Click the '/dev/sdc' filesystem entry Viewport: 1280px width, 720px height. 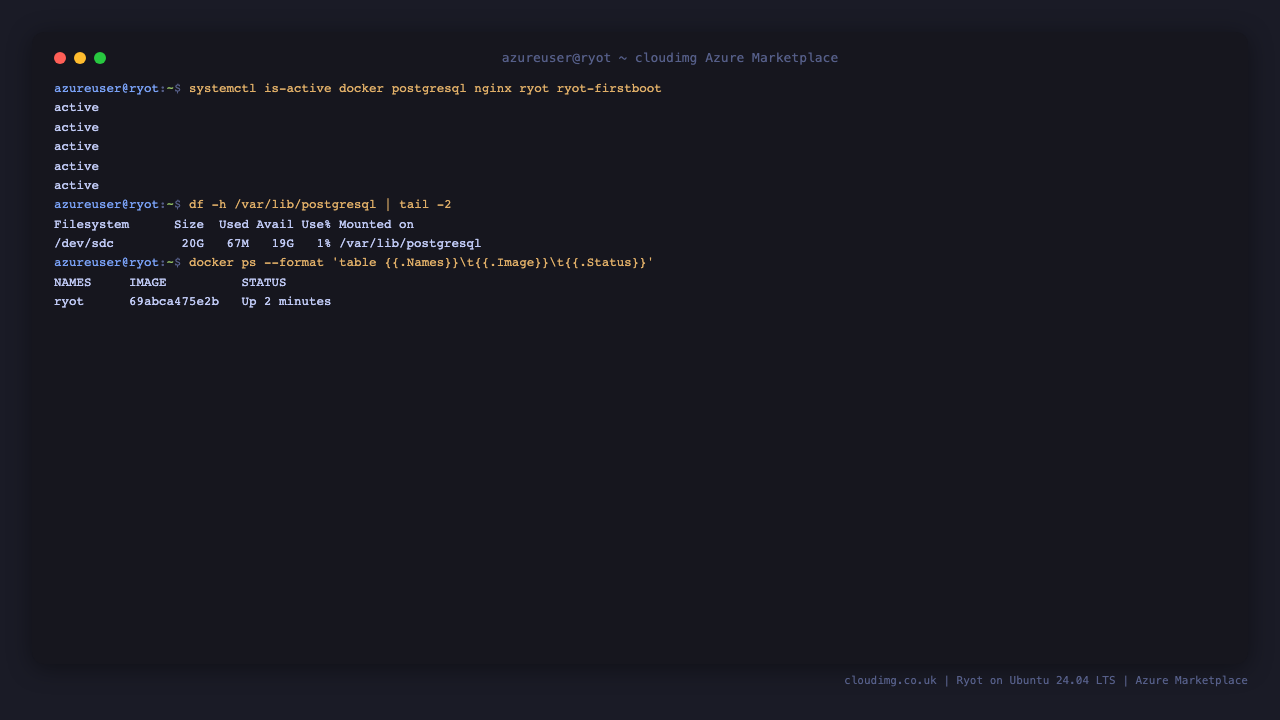tap(84, 243)
